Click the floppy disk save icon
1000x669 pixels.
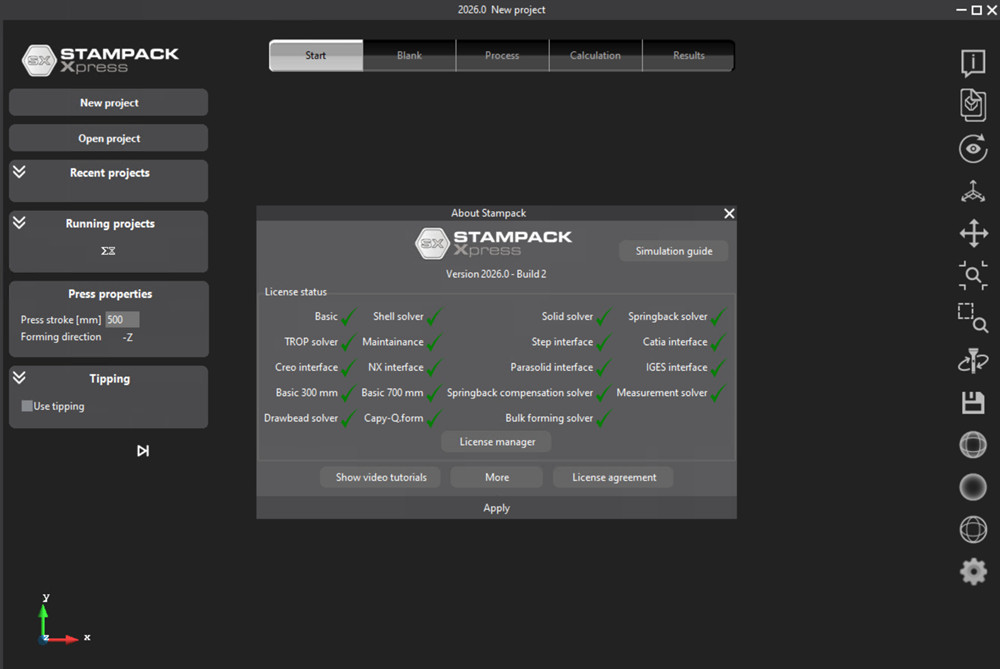click(x=973, y=402)
